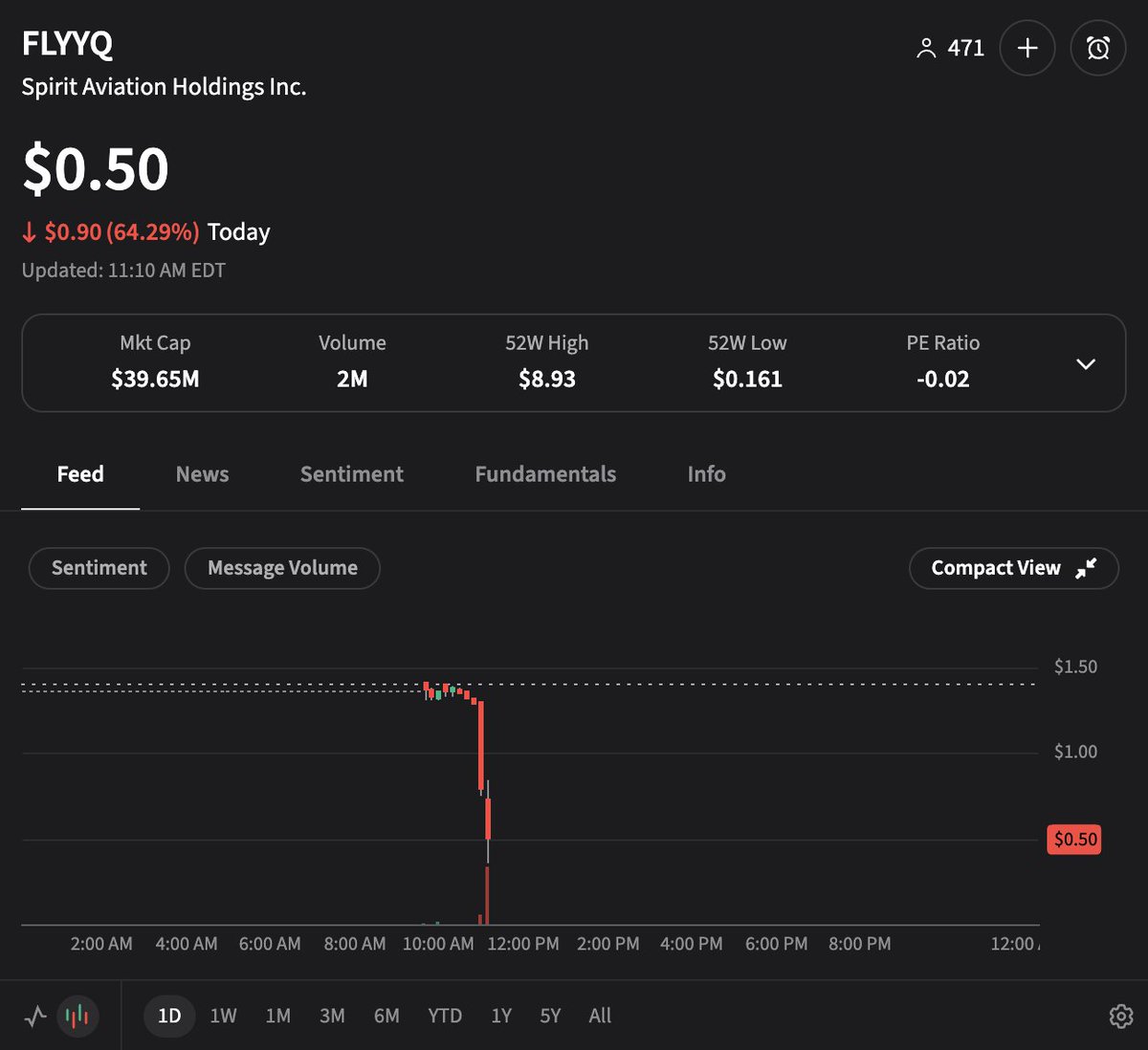The height and width of the screenshot is (1050, 1148).
Task: Add FLYYQ to watchlist with plus icon
Action: pyautogui.click(x=1027, y=48)
